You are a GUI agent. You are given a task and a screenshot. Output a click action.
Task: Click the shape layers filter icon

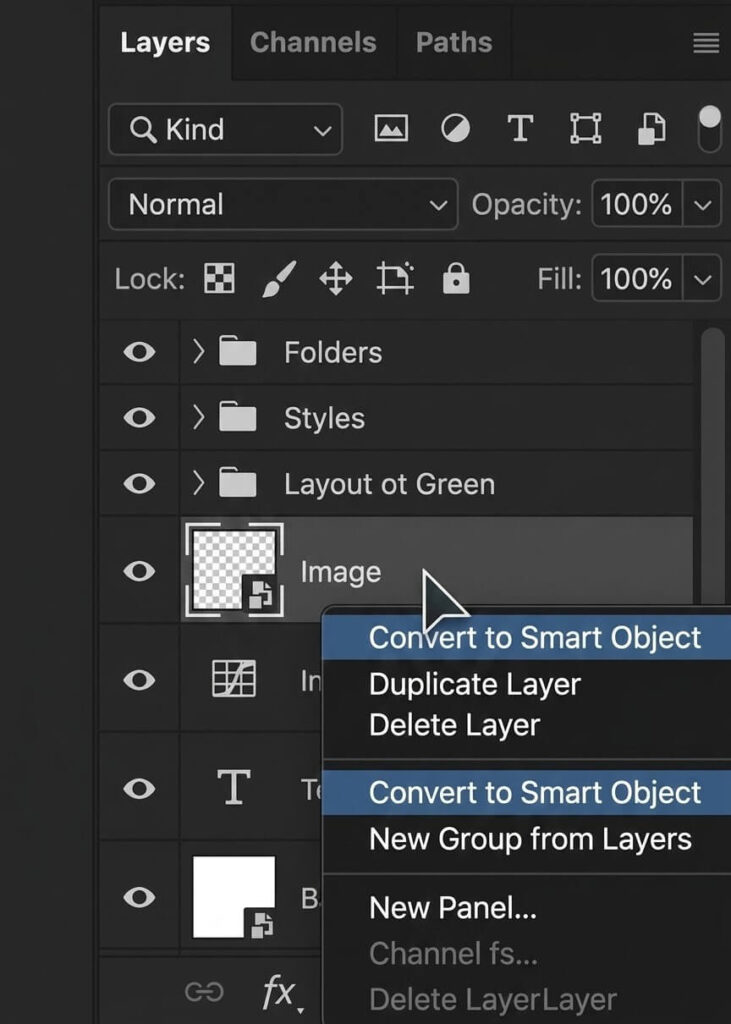pyautogui.click(x=585, y=128)
